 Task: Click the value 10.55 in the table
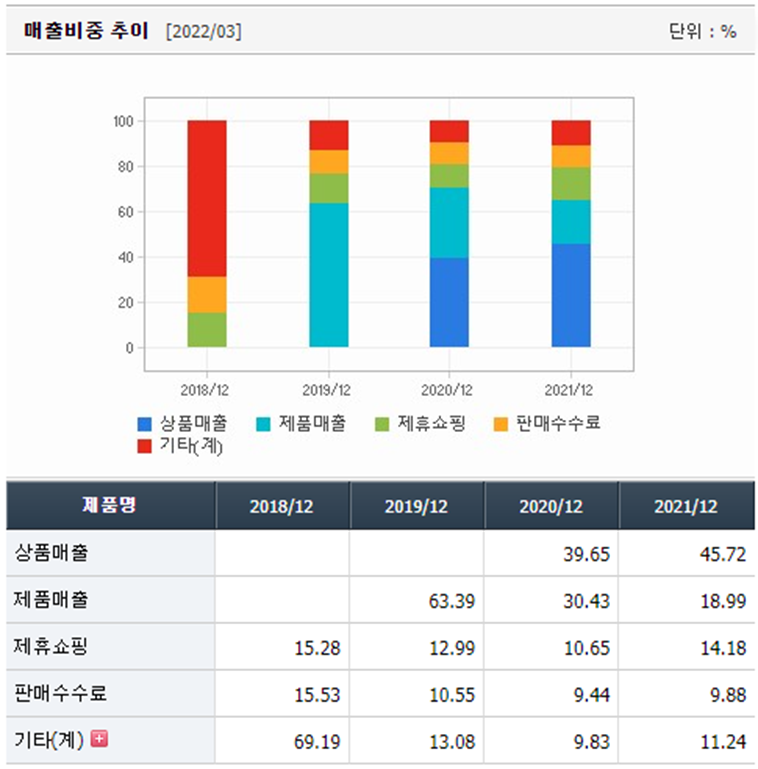pos(452,695)
